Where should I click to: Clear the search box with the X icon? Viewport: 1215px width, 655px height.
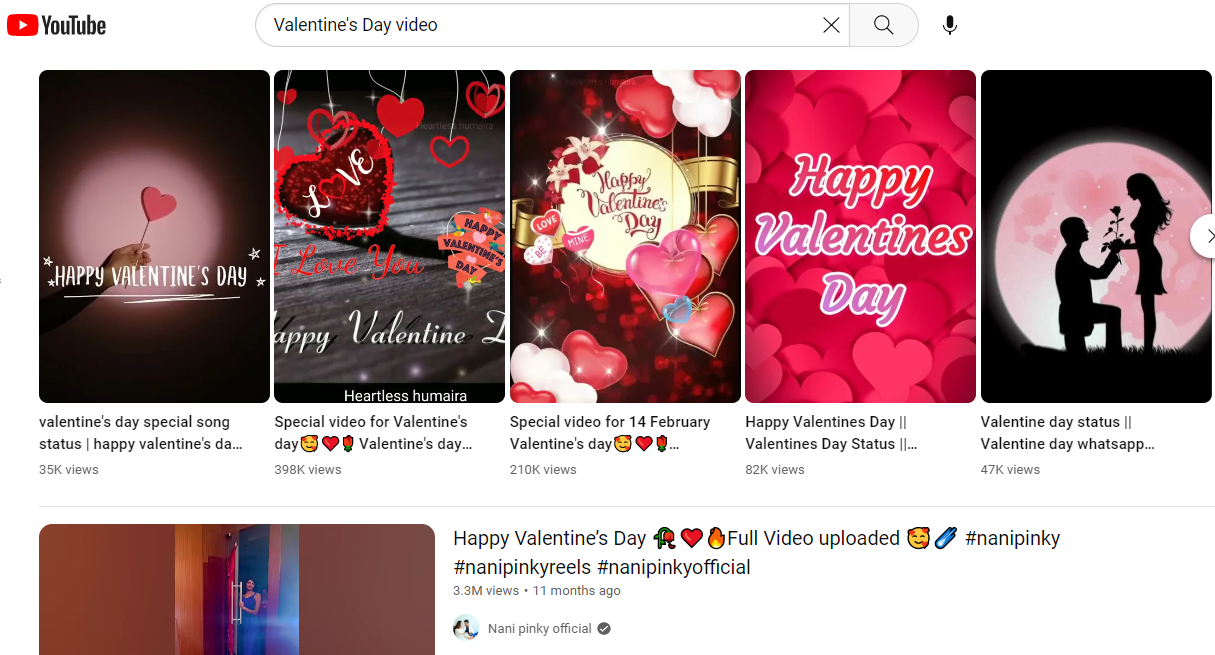point(830,25)
